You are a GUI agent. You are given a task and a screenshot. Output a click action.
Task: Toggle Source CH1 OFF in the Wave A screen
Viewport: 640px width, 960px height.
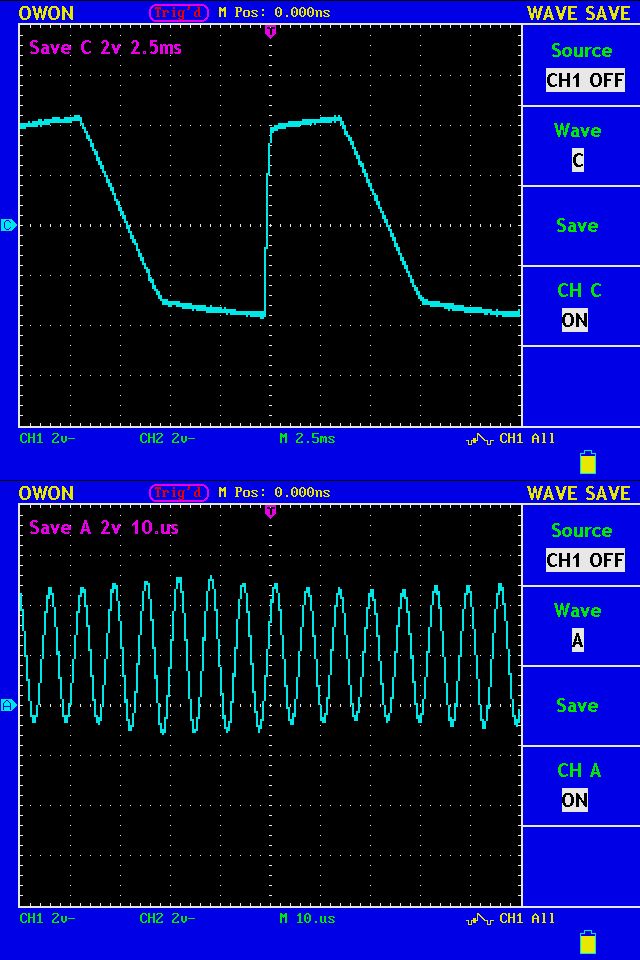tap(585, 560)
